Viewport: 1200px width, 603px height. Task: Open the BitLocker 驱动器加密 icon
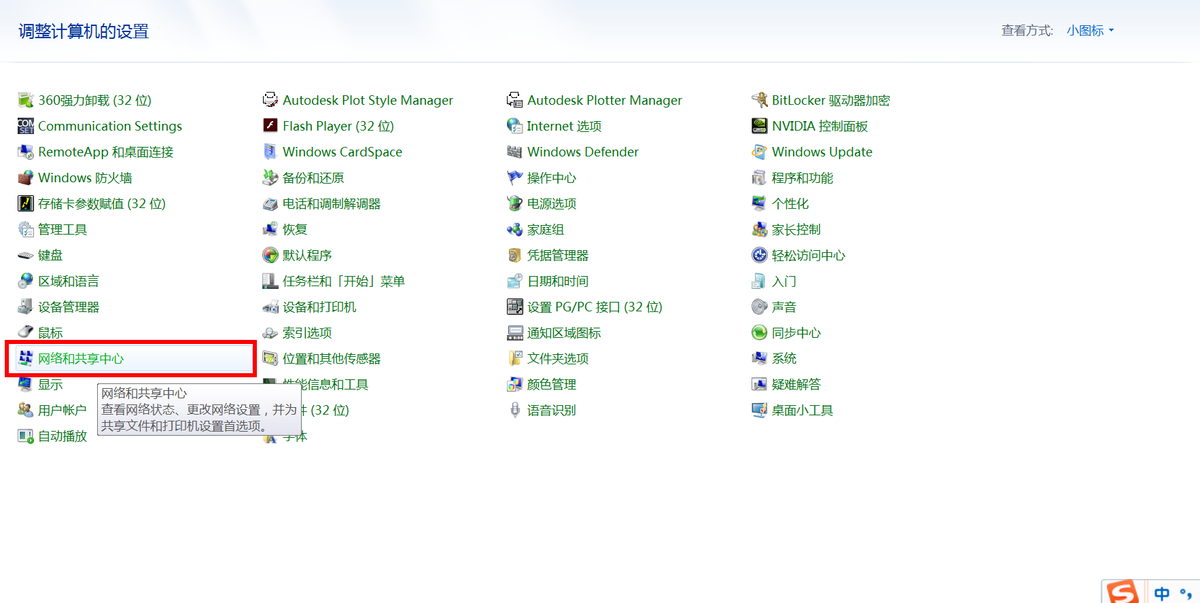(x=760, y=100)
